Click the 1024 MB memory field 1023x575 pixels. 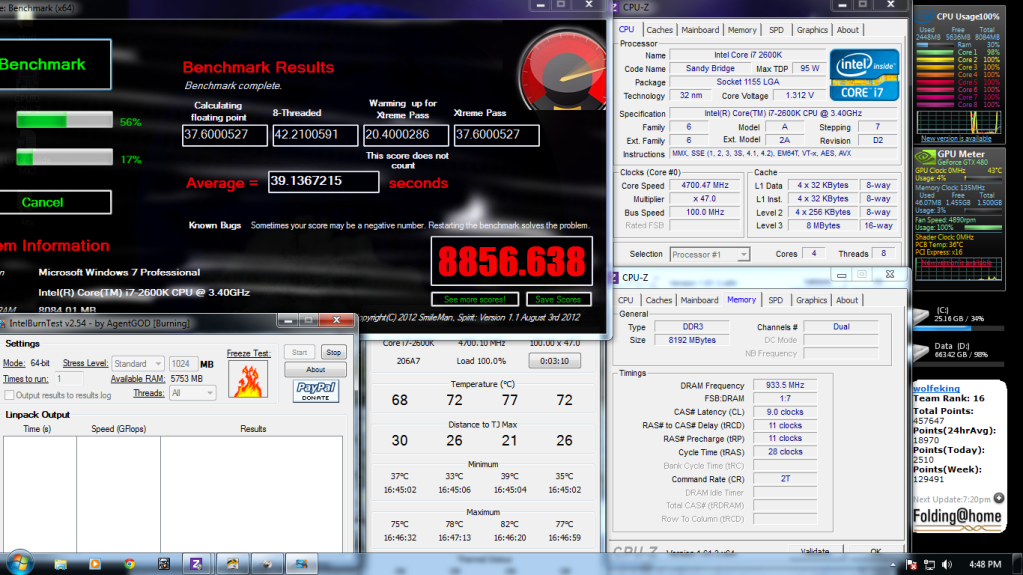pyautogui.click(x=183, y=364)
